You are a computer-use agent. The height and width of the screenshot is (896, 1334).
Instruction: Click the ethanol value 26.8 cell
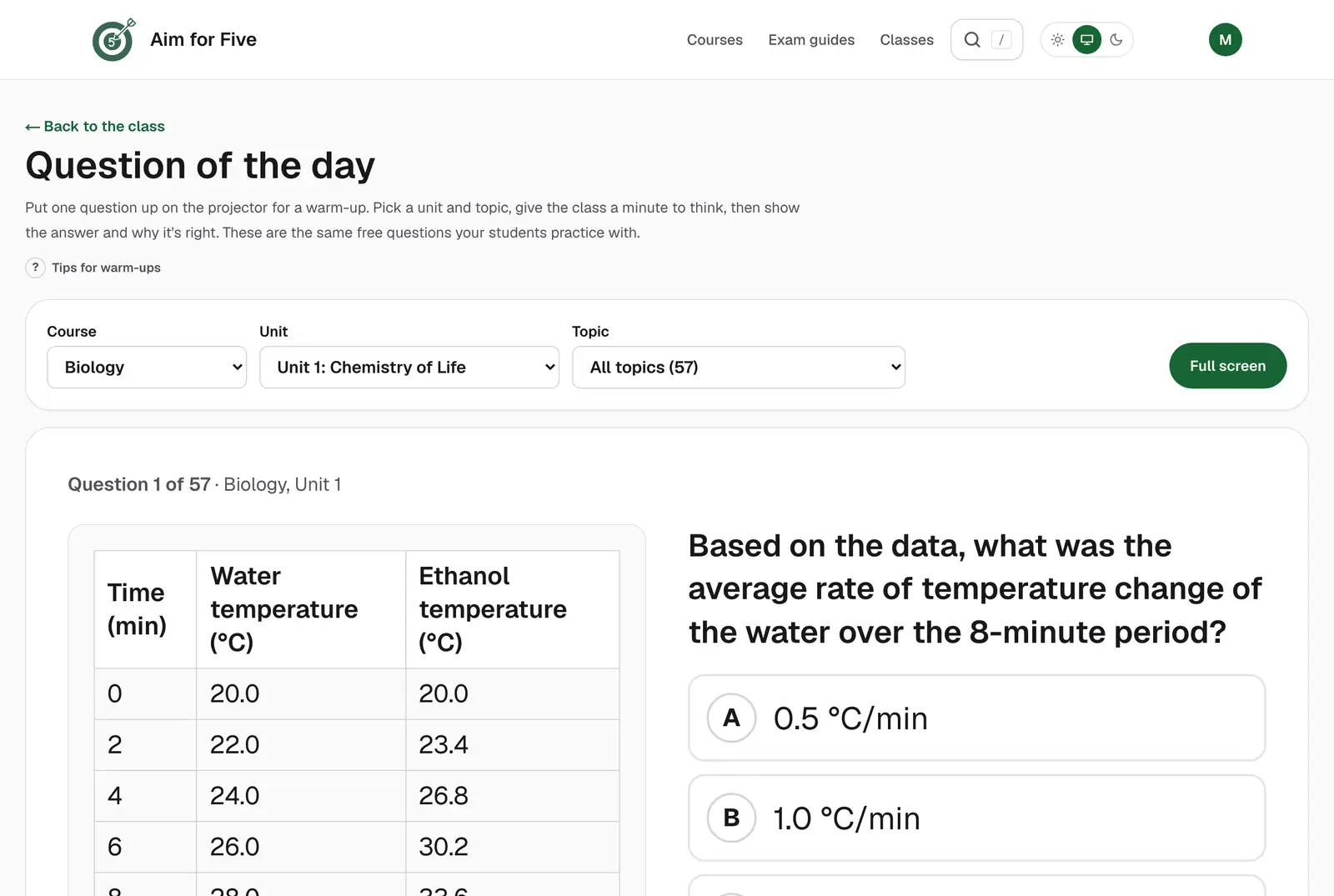tap(512, 795)
